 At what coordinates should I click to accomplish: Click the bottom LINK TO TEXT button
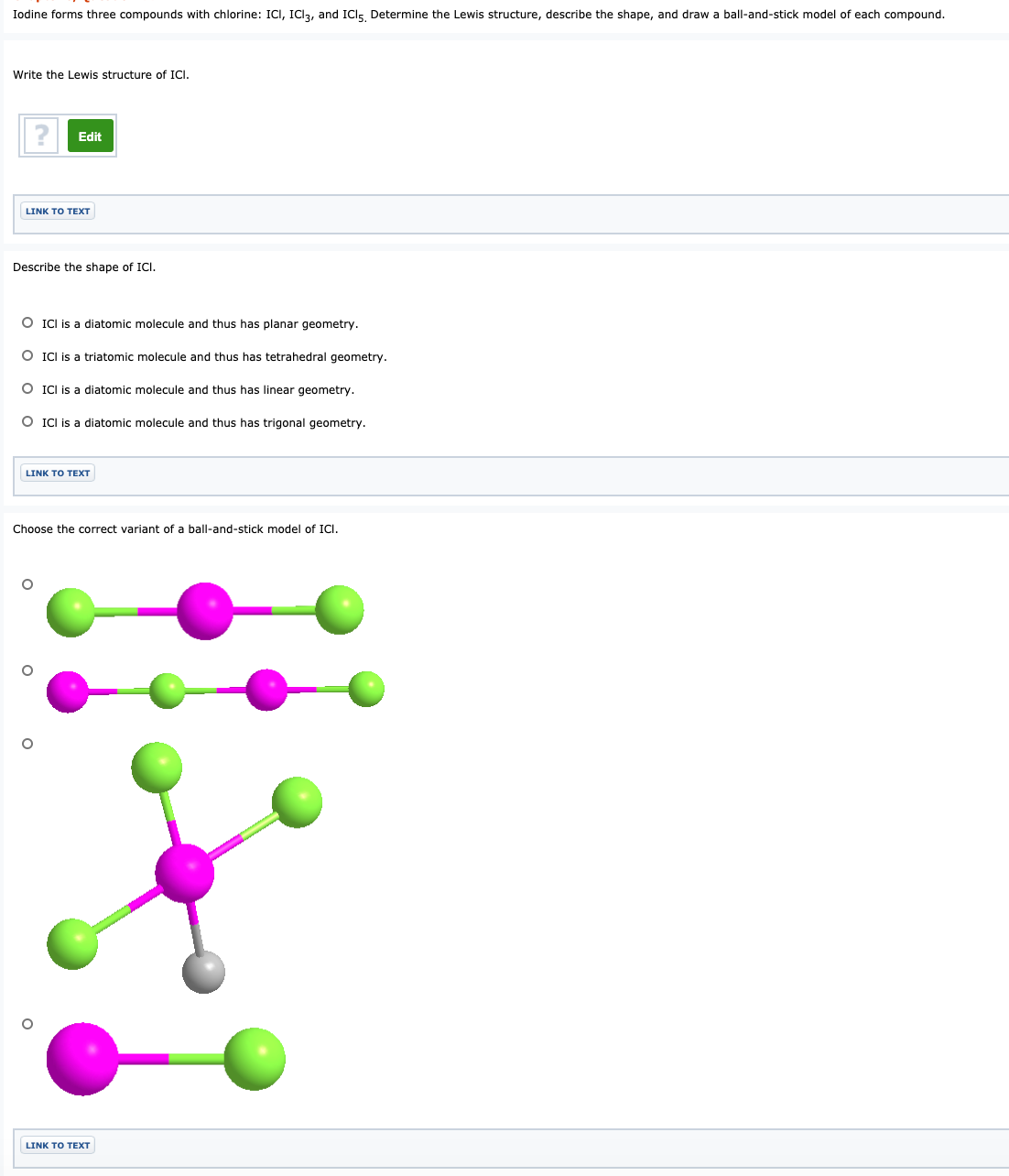coord(57,1145)
